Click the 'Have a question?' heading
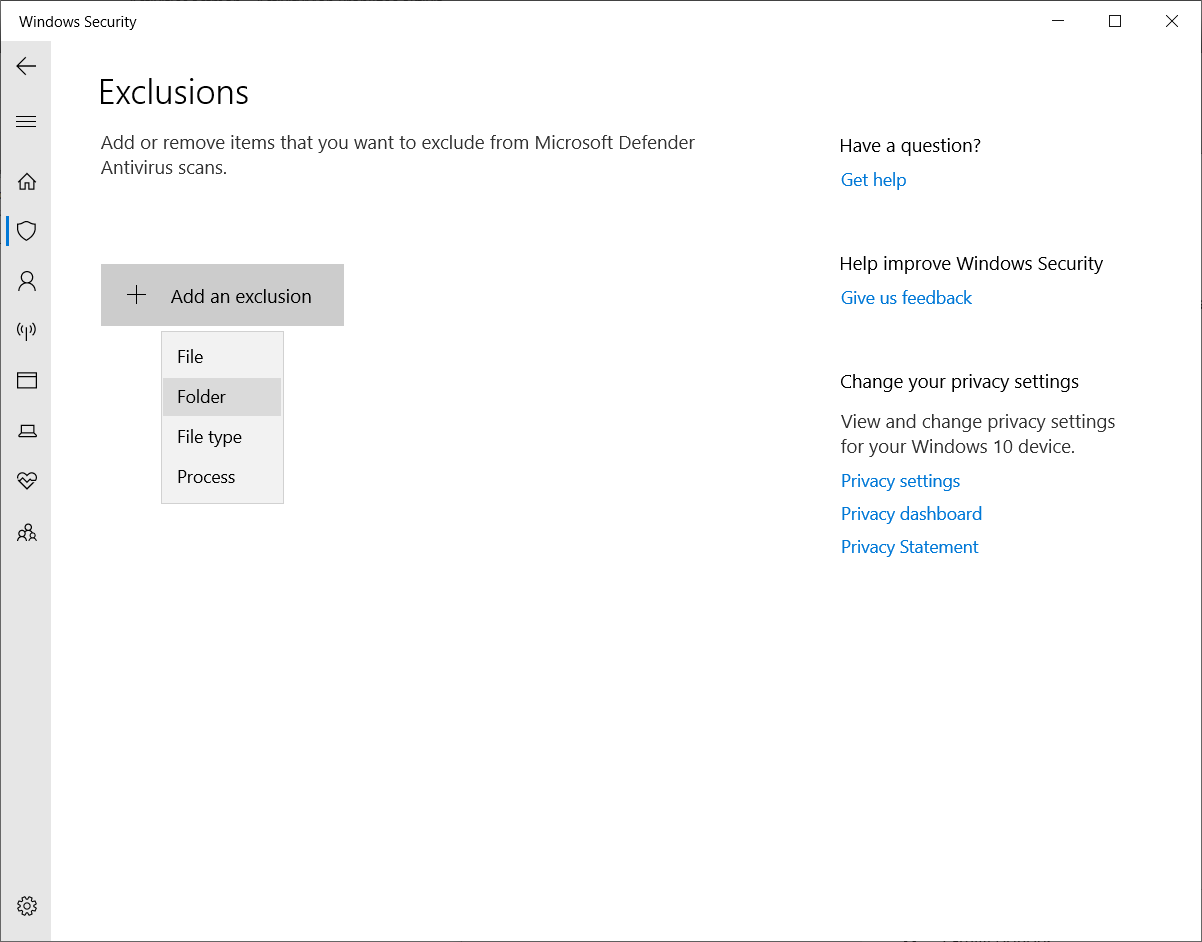 [x=910, y=146]
